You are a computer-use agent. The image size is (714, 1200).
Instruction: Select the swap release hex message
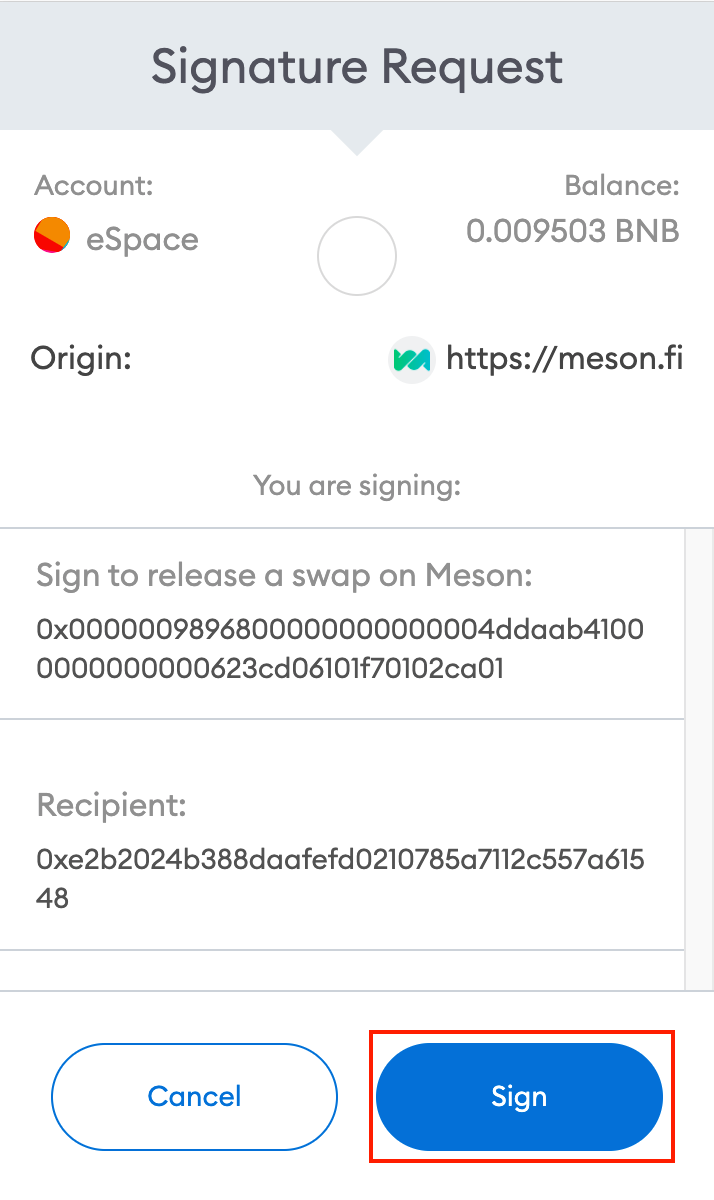(340, 646)
